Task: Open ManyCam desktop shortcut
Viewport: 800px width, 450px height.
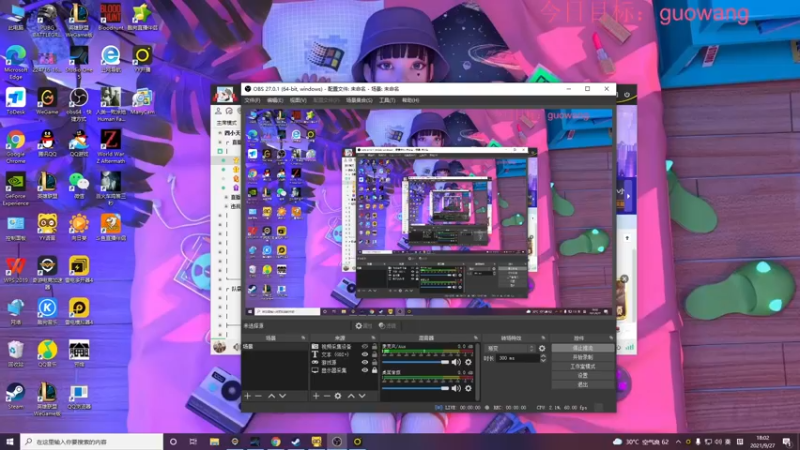Action: [142, 101]
